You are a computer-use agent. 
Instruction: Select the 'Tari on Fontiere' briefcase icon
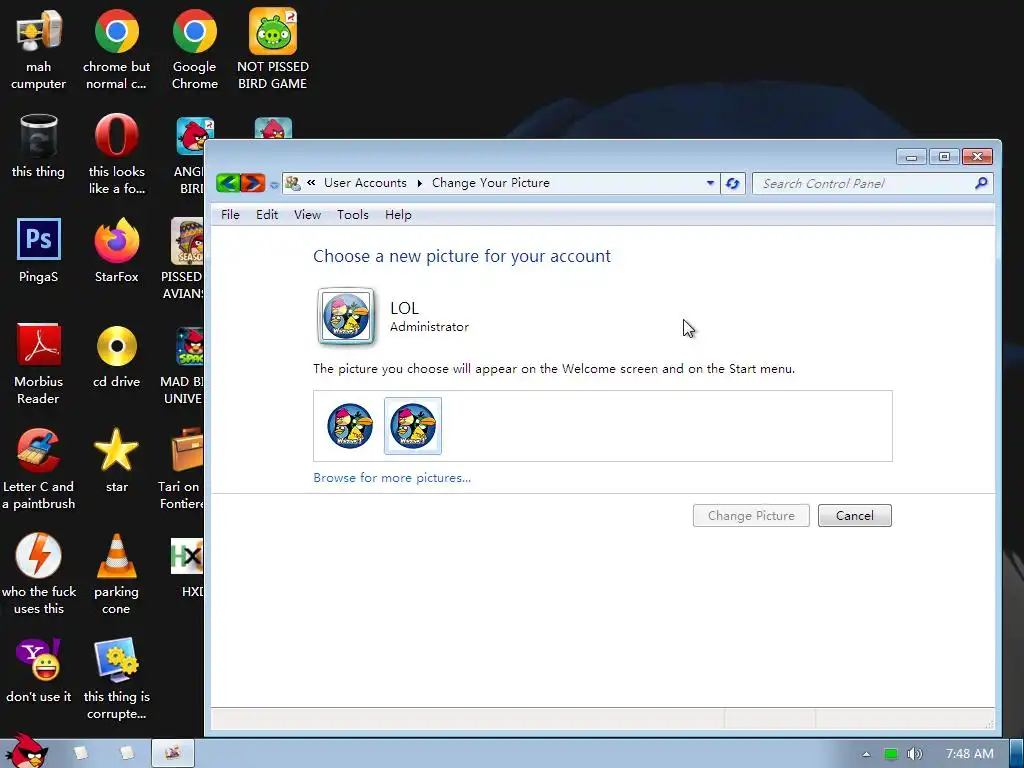pos(182,470)
